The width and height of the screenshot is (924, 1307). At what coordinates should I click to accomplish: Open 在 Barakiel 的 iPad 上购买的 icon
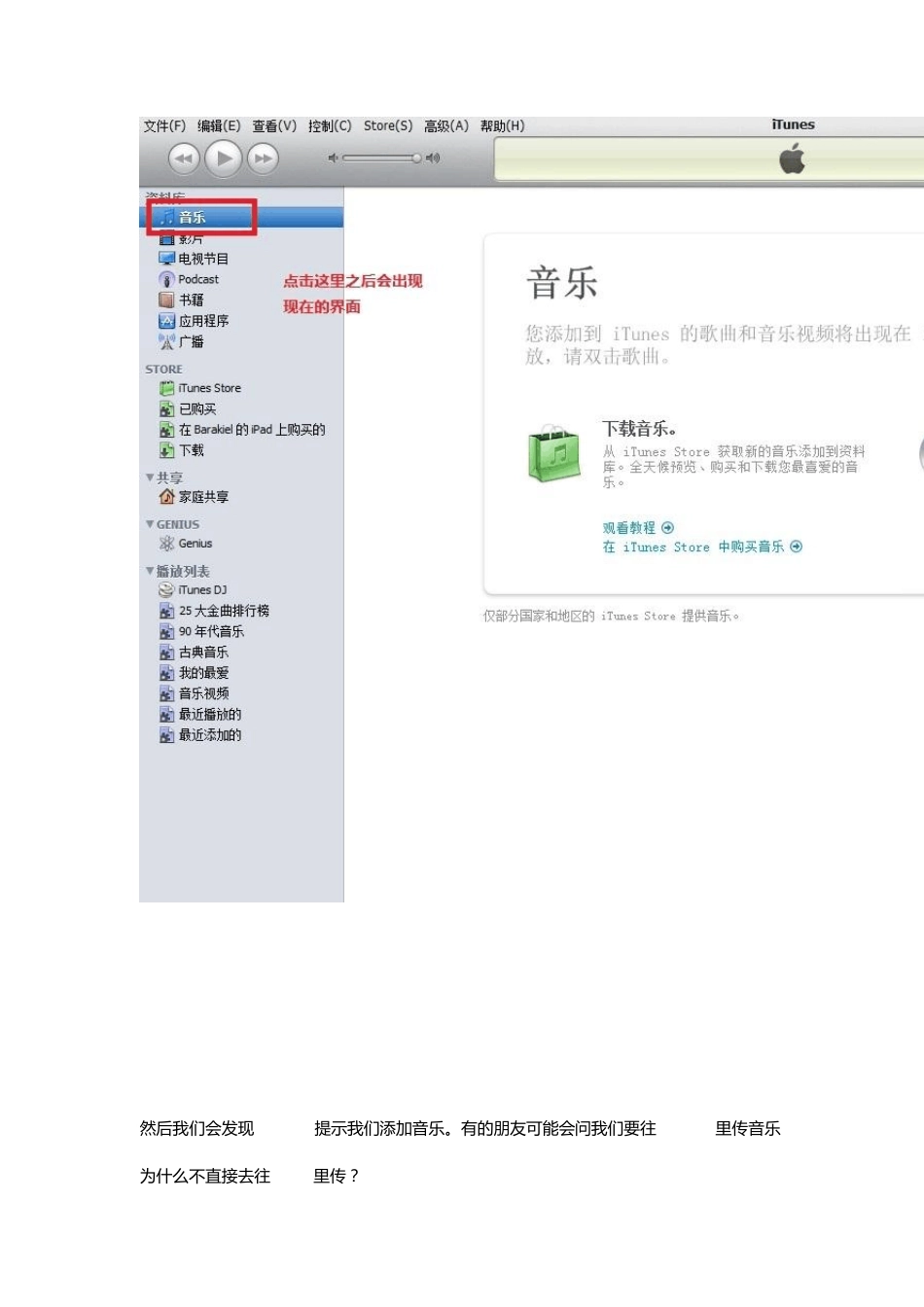(x=166, y=430)
